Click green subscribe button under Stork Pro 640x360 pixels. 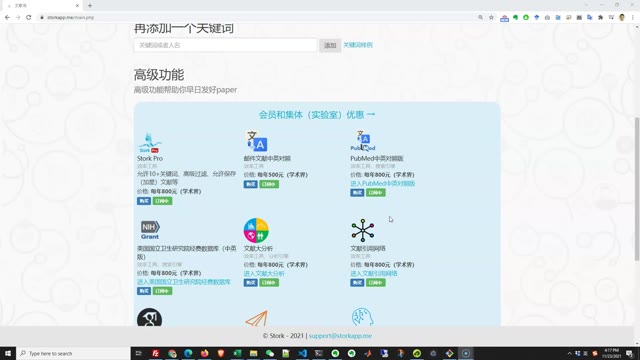tap(162, 201)
